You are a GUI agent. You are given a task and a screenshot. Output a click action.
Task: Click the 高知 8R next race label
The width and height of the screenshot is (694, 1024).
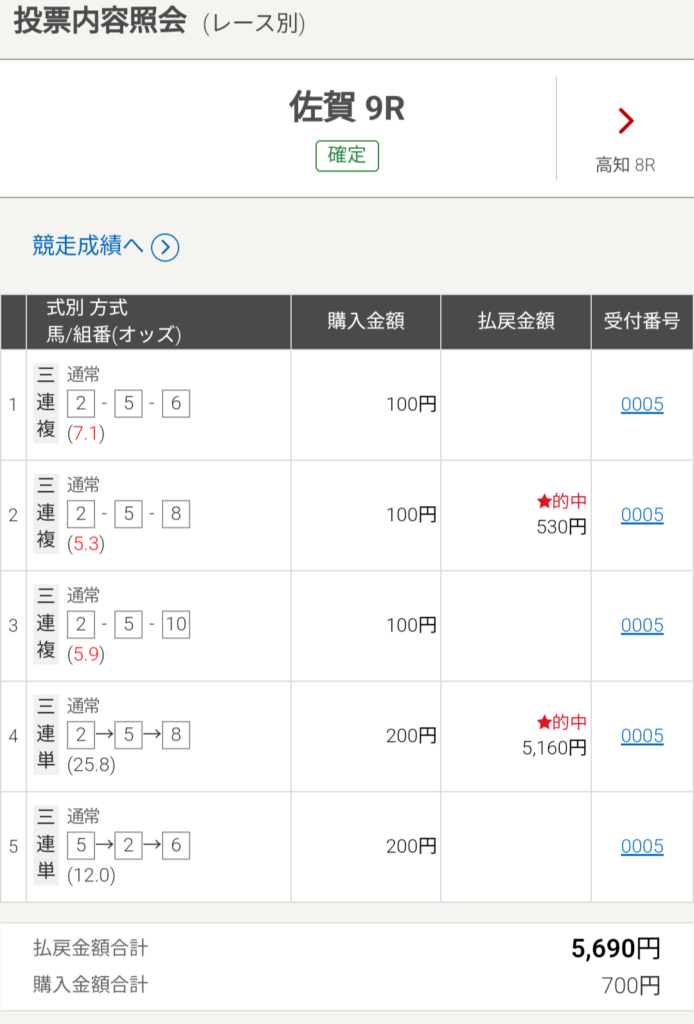click(x=625, y=165)
